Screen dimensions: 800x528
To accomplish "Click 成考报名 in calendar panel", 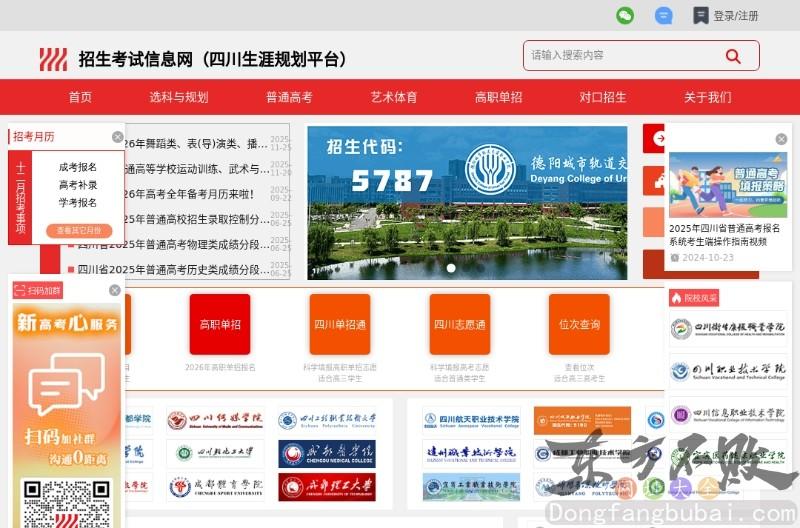I will point(78,167).
